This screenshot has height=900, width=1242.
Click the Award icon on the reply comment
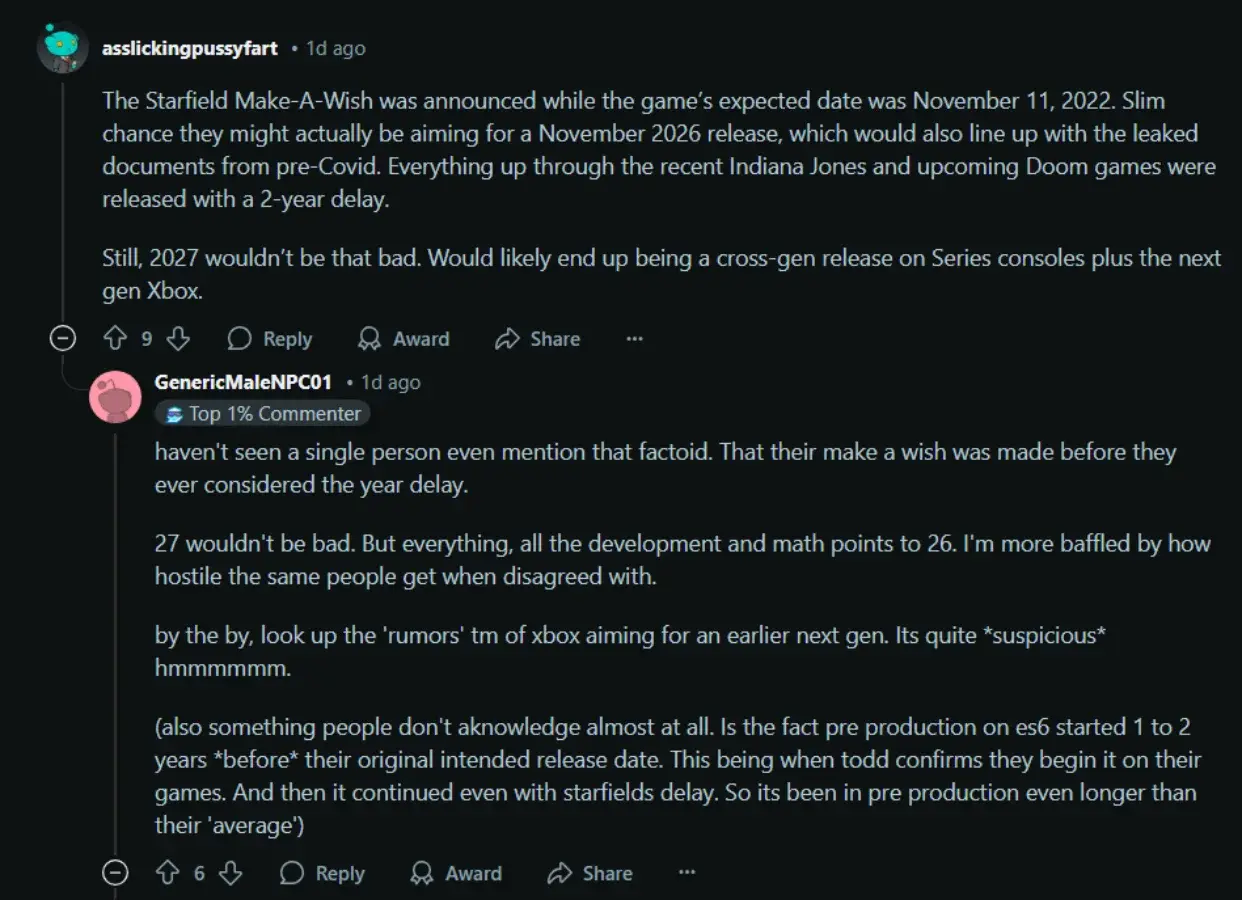422,873
